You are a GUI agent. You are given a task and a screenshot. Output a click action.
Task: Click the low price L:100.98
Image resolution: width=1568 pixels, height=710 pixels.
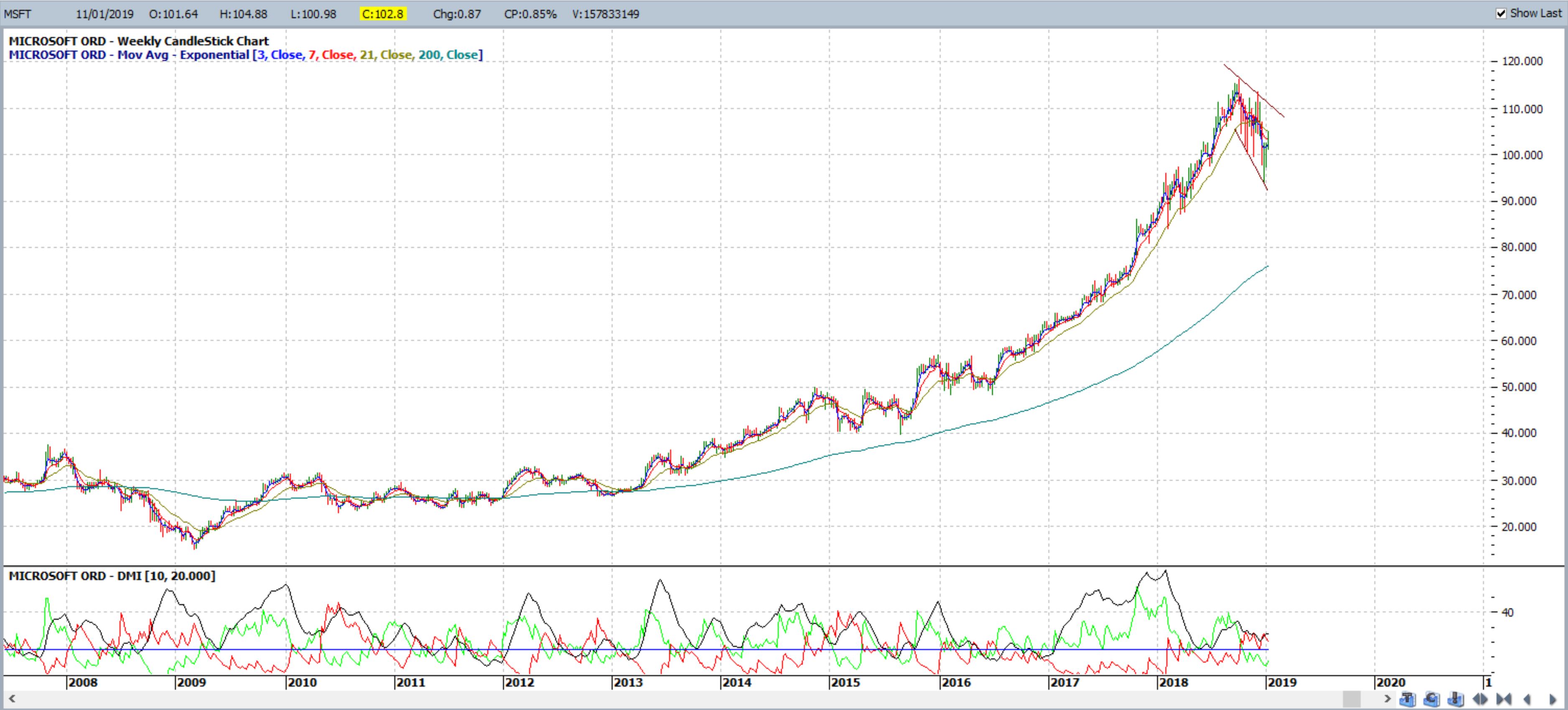coord(313,14)
